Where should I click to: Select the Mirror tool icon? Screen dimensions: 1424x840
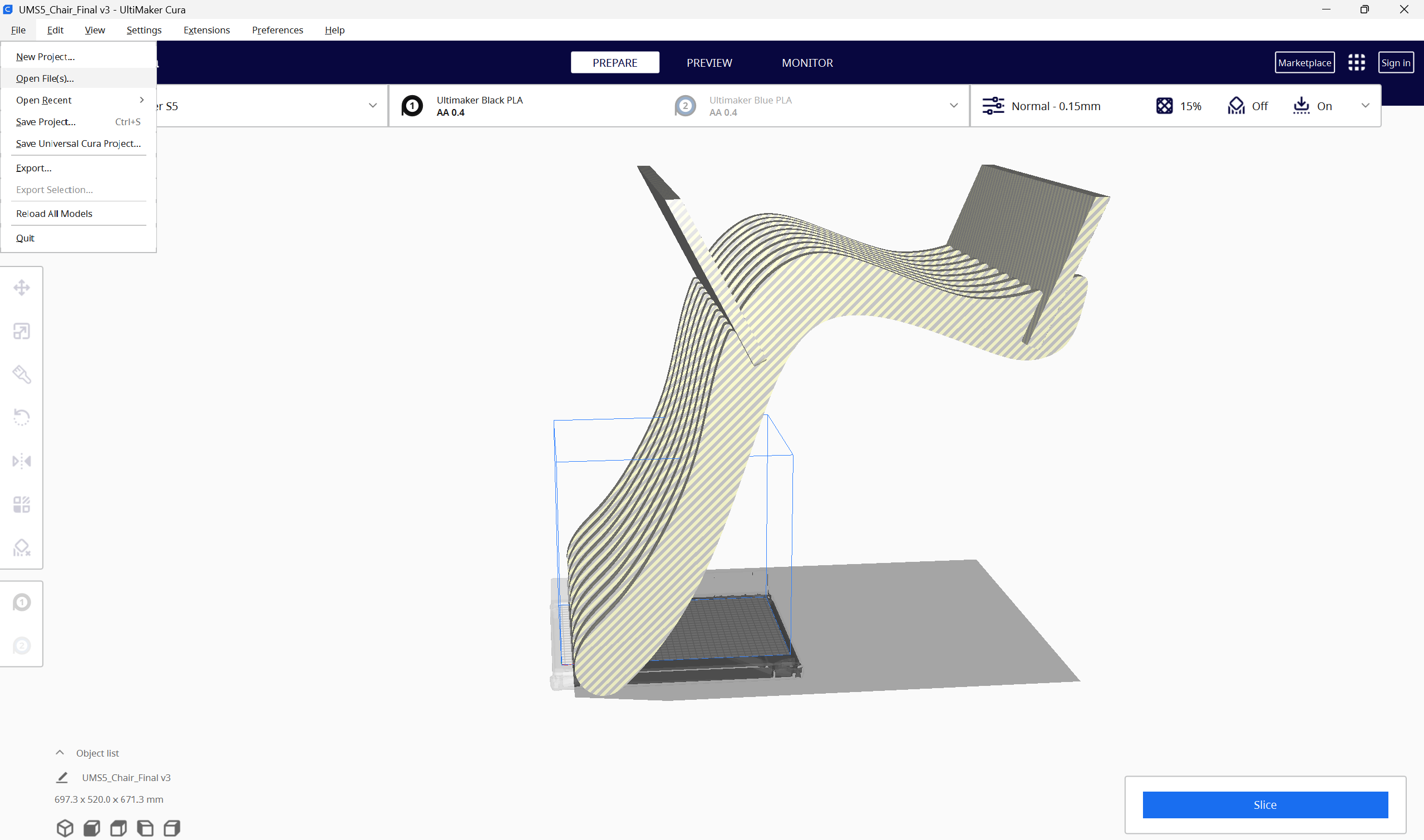tap(22, 461)
